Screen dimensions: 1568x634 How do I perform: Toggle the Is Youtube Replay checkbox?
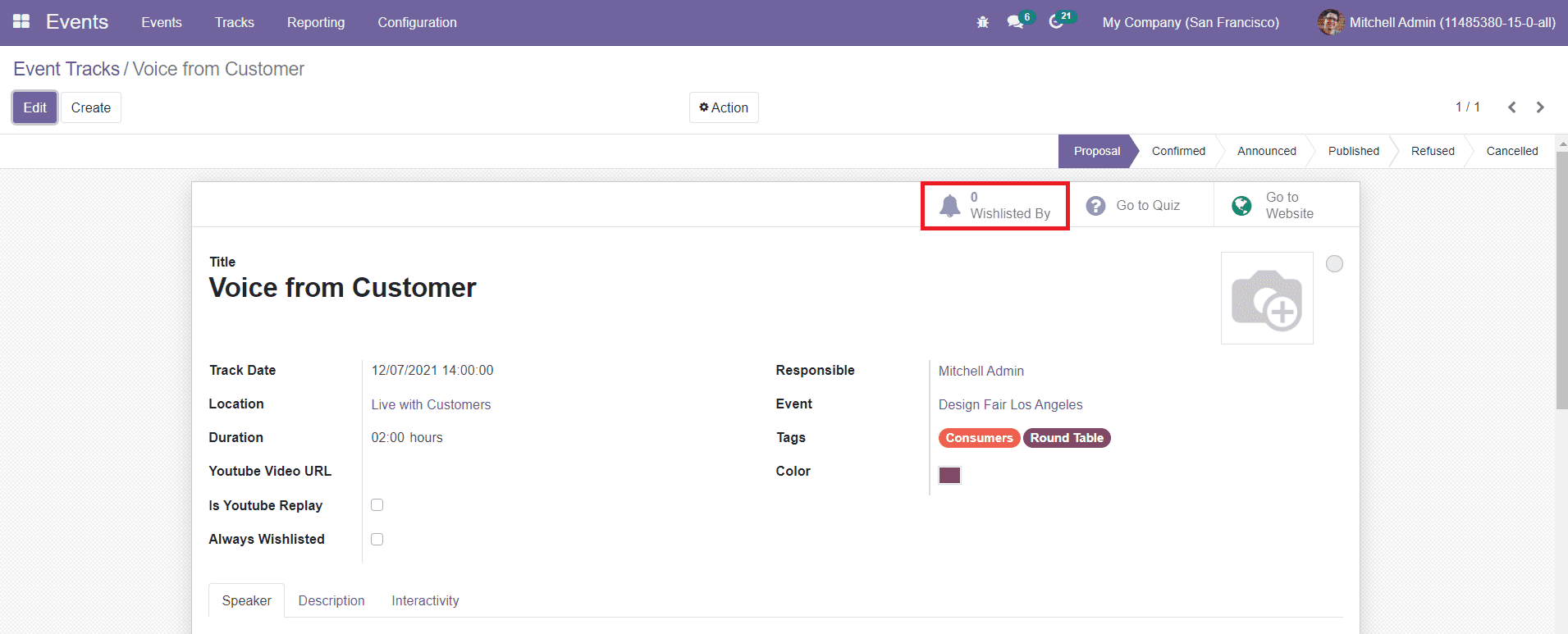click(x=377, y=505)
